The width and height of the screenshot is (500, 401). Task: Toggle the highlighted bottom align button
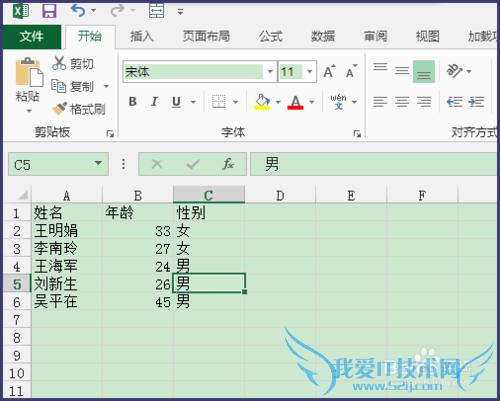coord(424,71)
